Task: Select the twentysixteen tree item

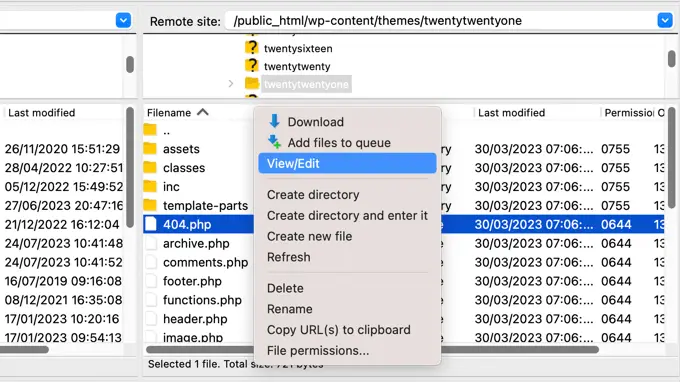Action: point(298,48)
